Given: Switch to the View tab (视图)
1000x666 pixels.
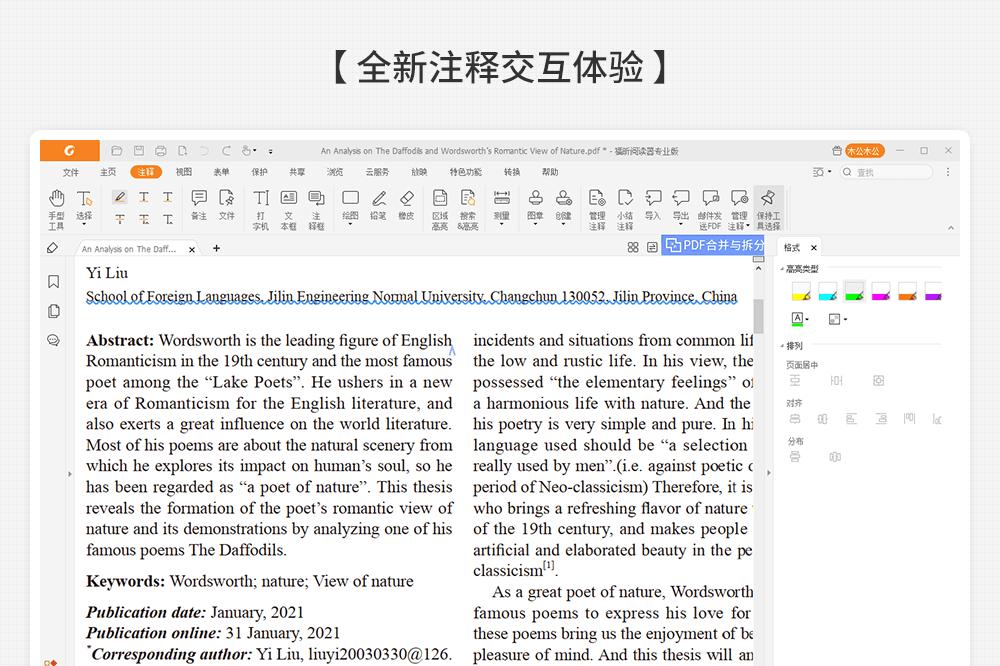Looking at the screenshot, I should pos(184,172).
